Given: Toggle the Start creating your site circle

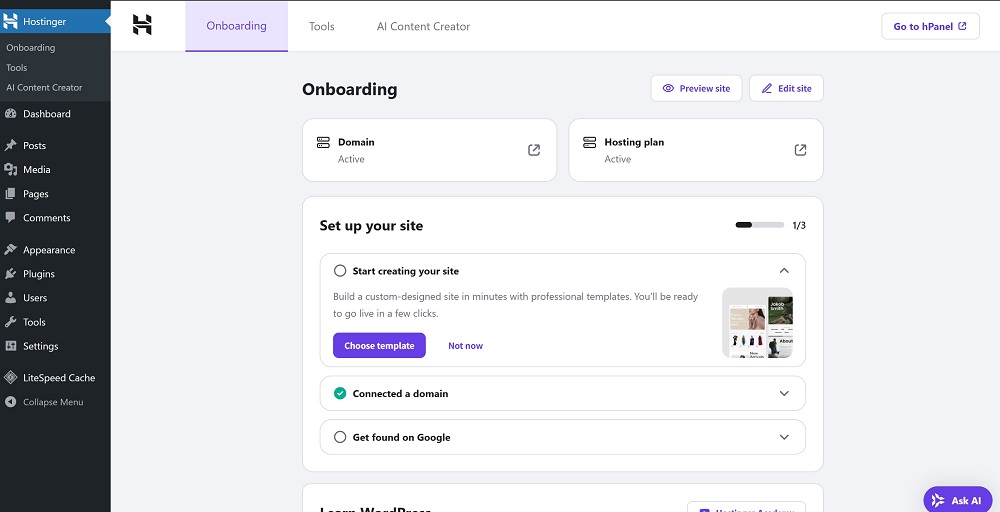Looking at the screenshot, I should coord(340,271).
